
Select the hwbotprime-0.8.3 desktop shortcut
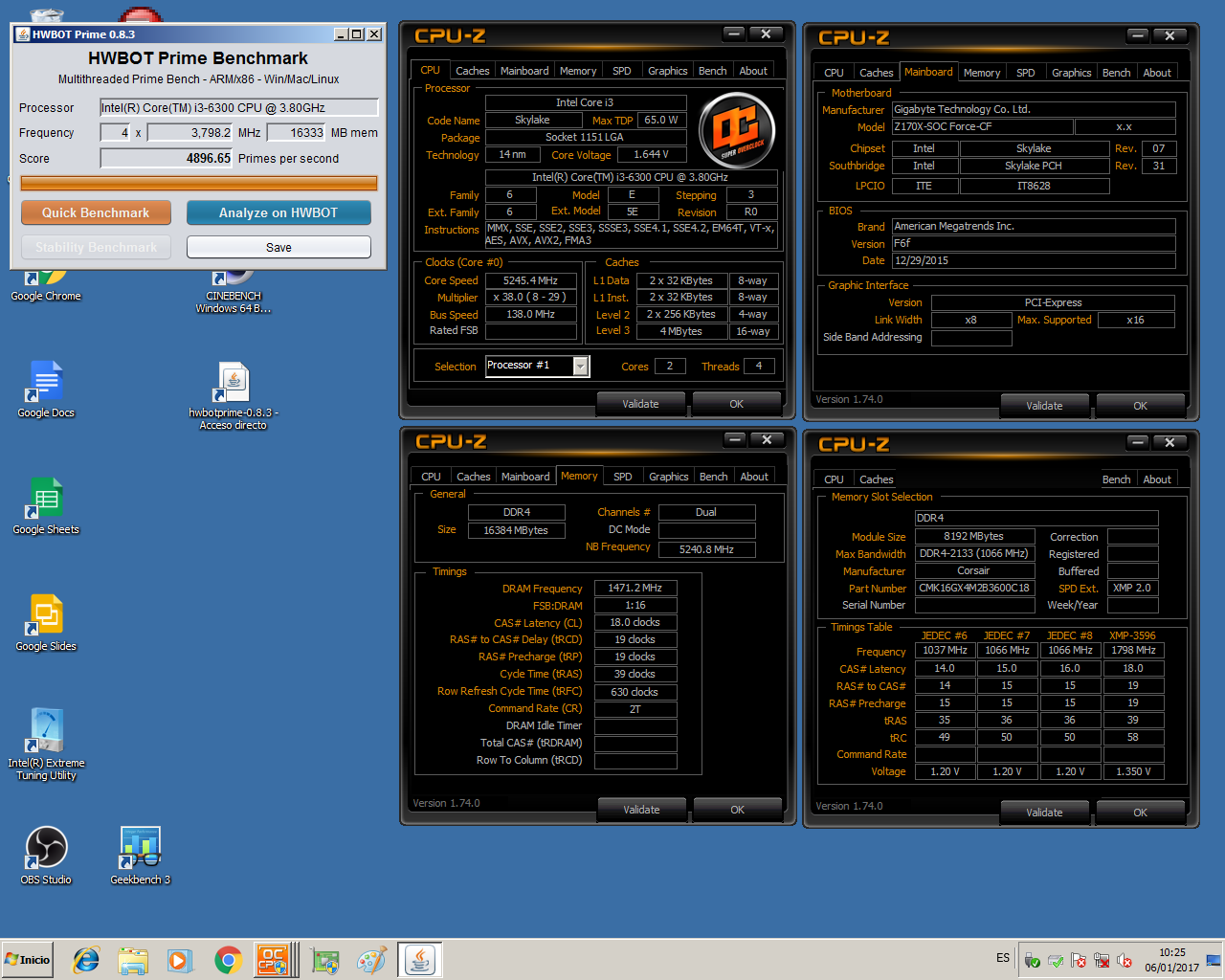pyautogui.click(x=233, y=396)
